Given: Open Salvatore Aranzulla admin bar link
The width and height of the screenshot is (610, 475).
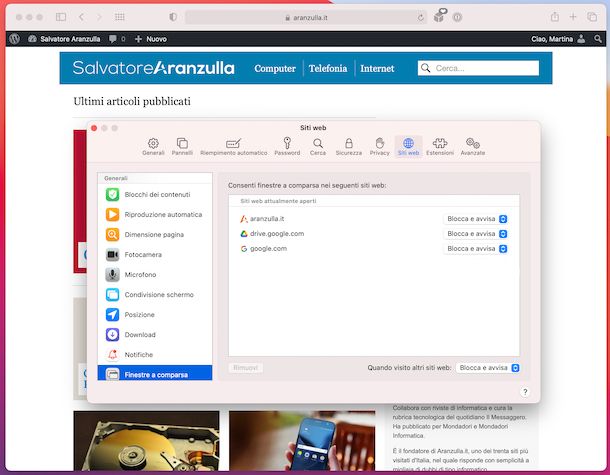Looking at the screenshot, I should [x=64, y=39].
